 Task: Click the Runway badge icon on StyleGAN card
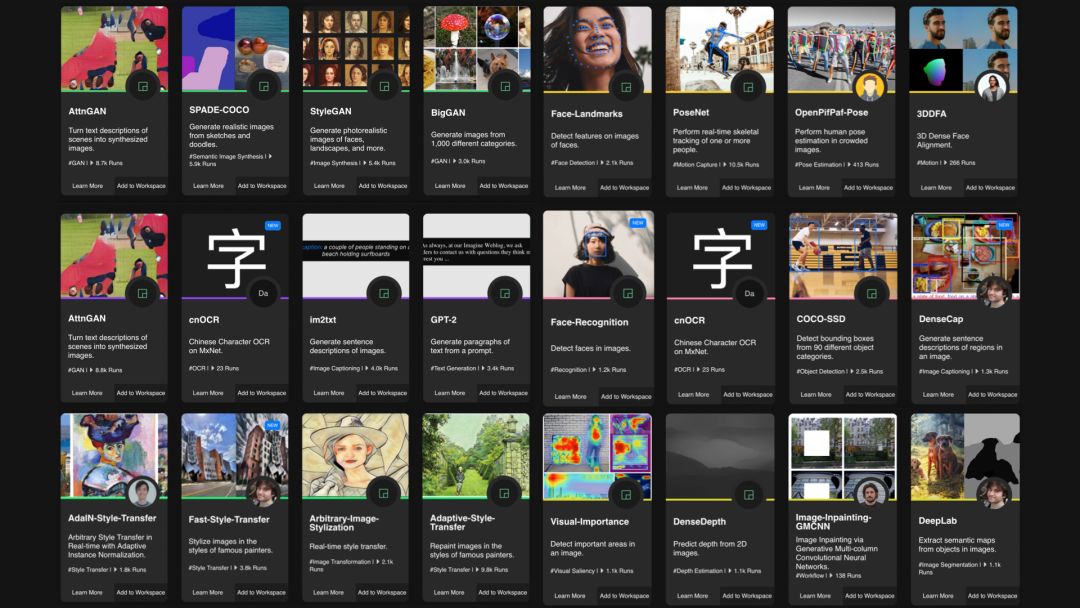pyautogui.click(x=384, y=87)
